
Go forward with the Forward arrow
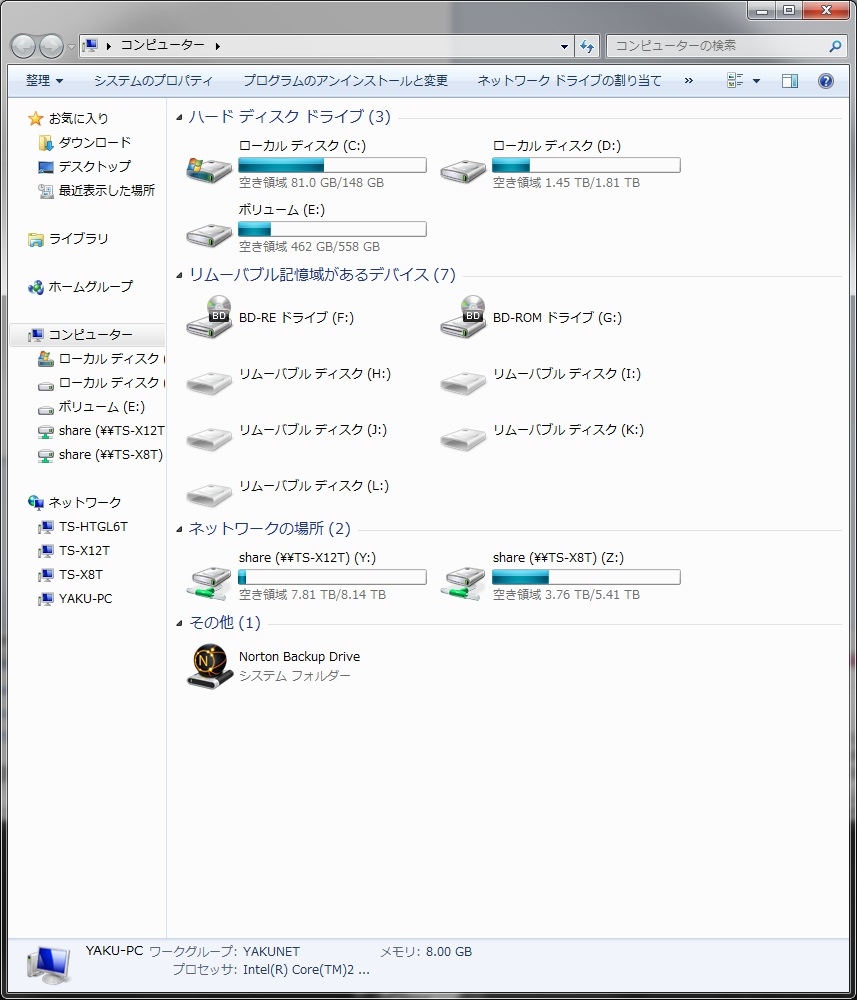click(x=51, y=46)
